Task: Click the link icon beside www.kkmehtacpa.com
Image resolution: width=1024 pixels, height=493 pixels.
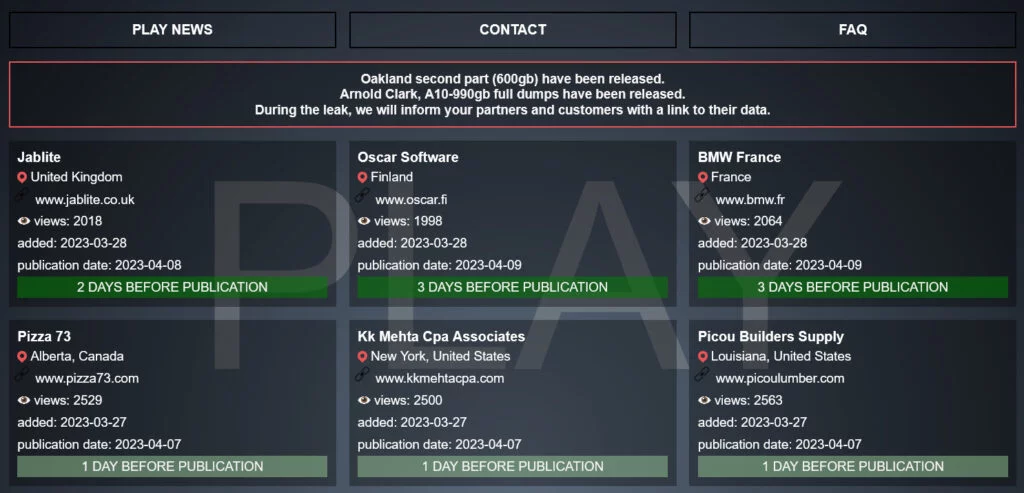Action: (362, 376)
